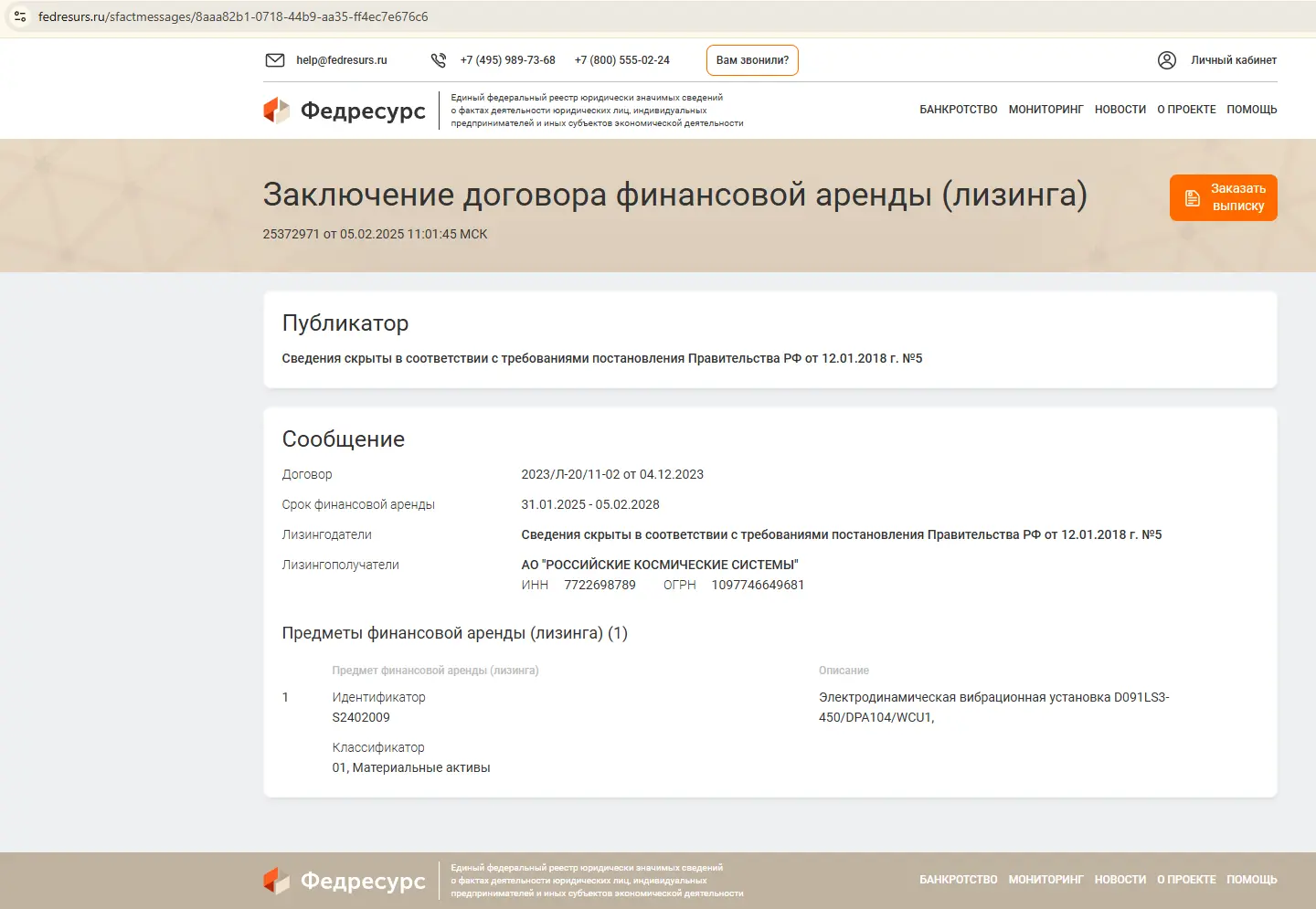Click the 'Вам звонили?' button
This screenshot has height=909, width=1316.
[752, 60]
